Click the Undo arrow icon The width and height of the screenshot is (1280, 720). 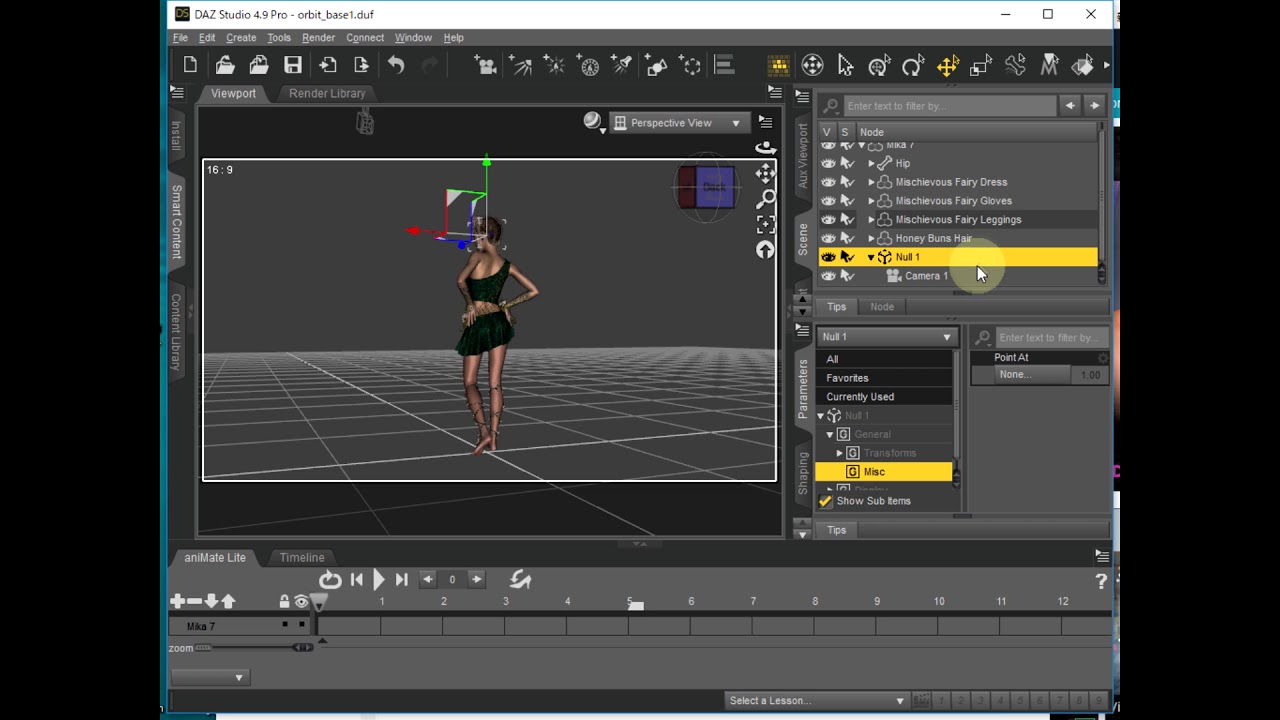click(x=396, y=66)
